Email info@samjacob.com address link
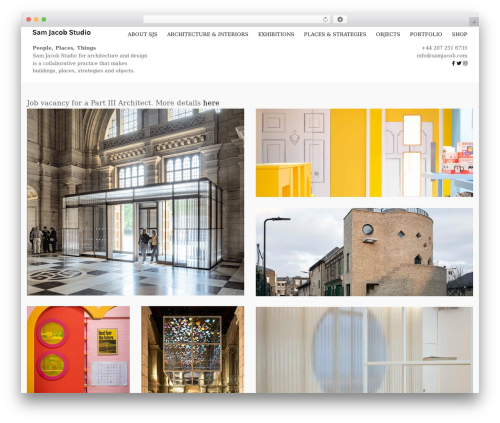The height and width of the screenshot is (423, 500). [442, 56]
